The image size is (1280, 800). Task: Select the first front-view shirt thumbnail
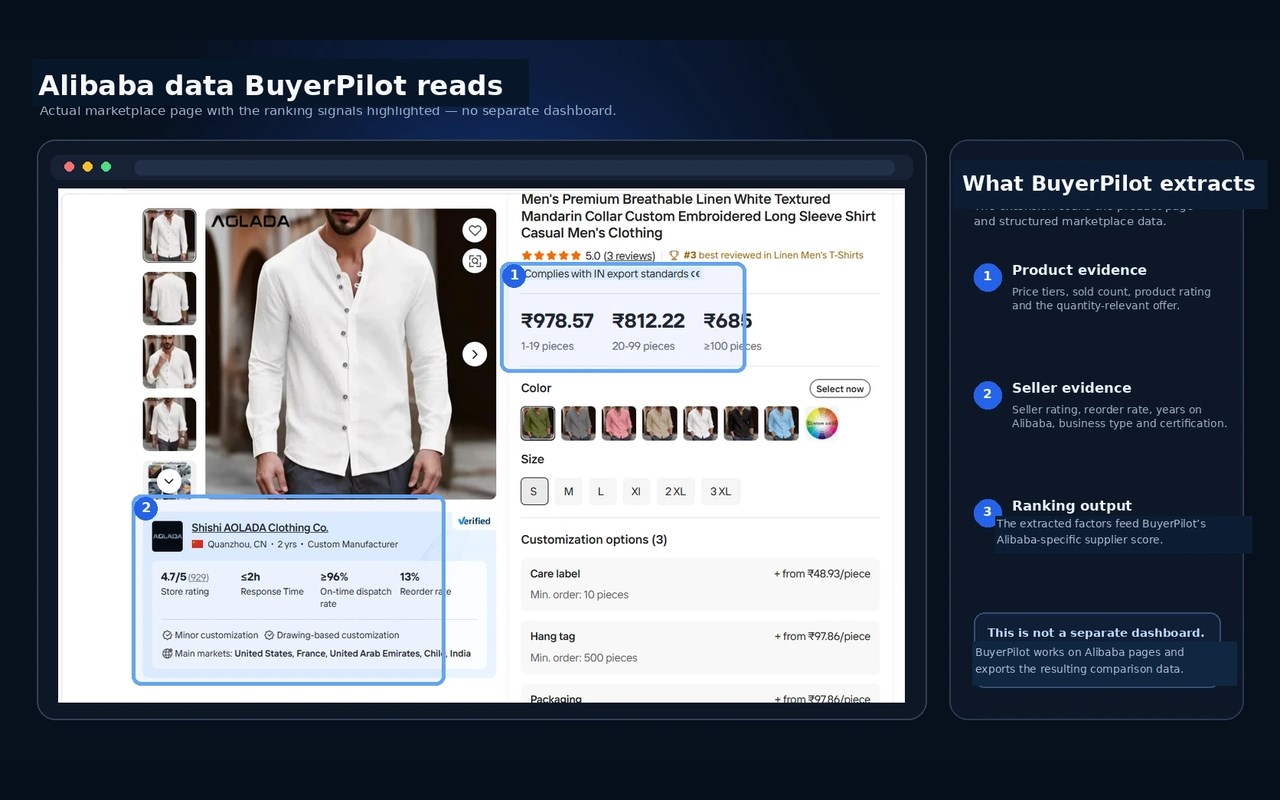coord(169,235)
